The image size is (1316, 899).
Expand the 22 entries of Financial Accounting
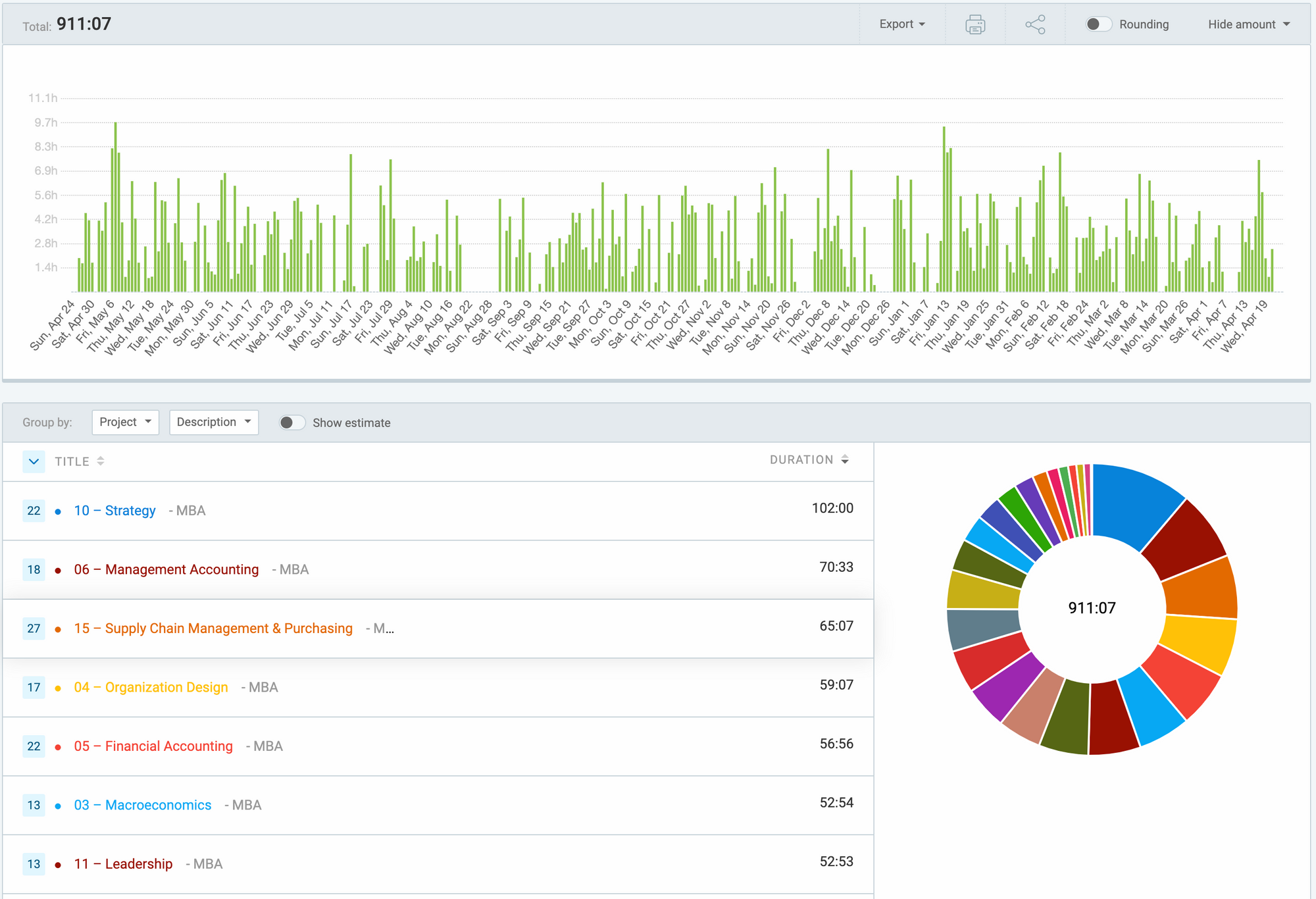pos(34,746)
